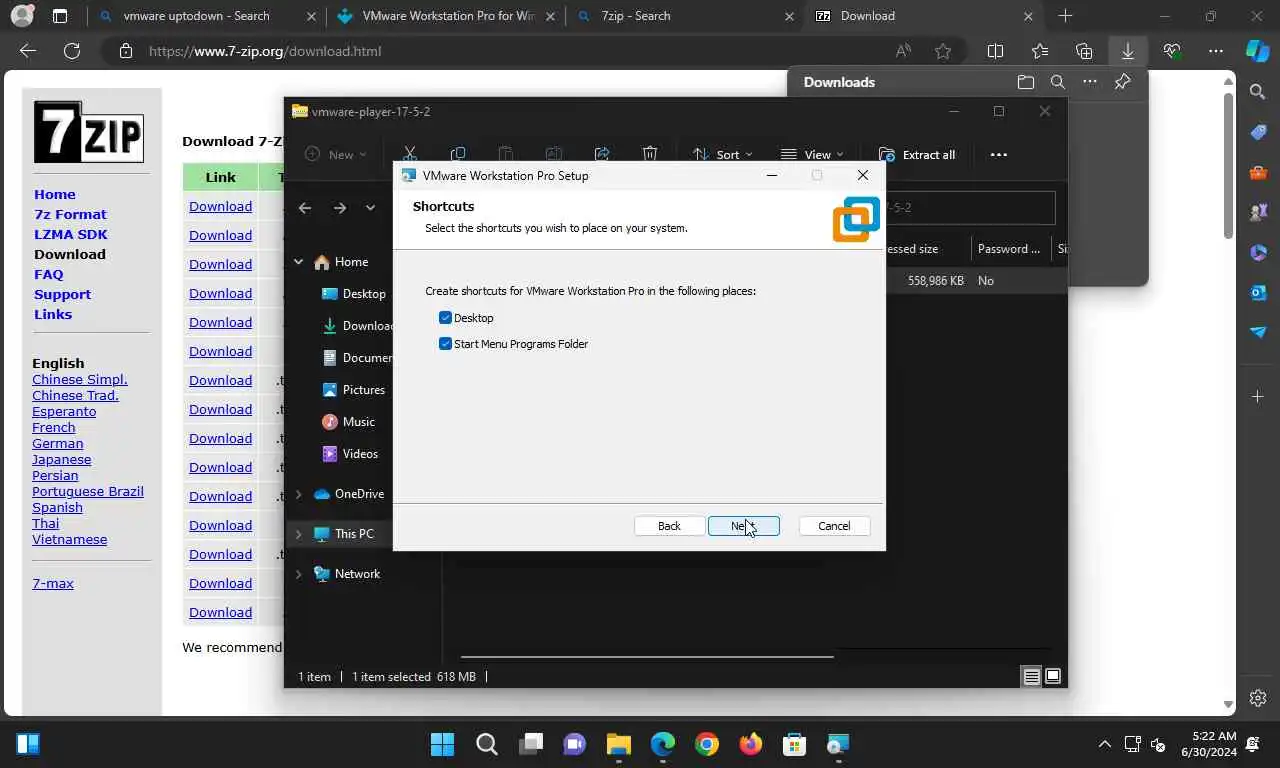Open Edge split screen icon
This screenshot has width=1280, height=768.
tap(995, 51)
